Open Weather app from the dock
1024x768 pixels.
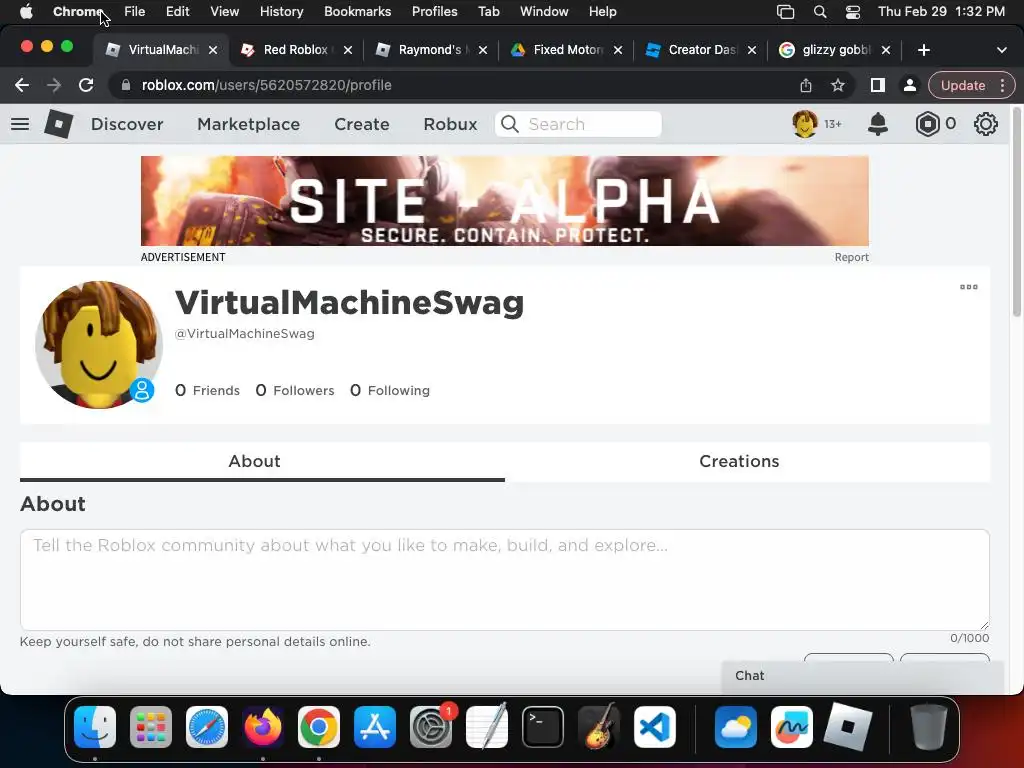[x=735, y=727]
